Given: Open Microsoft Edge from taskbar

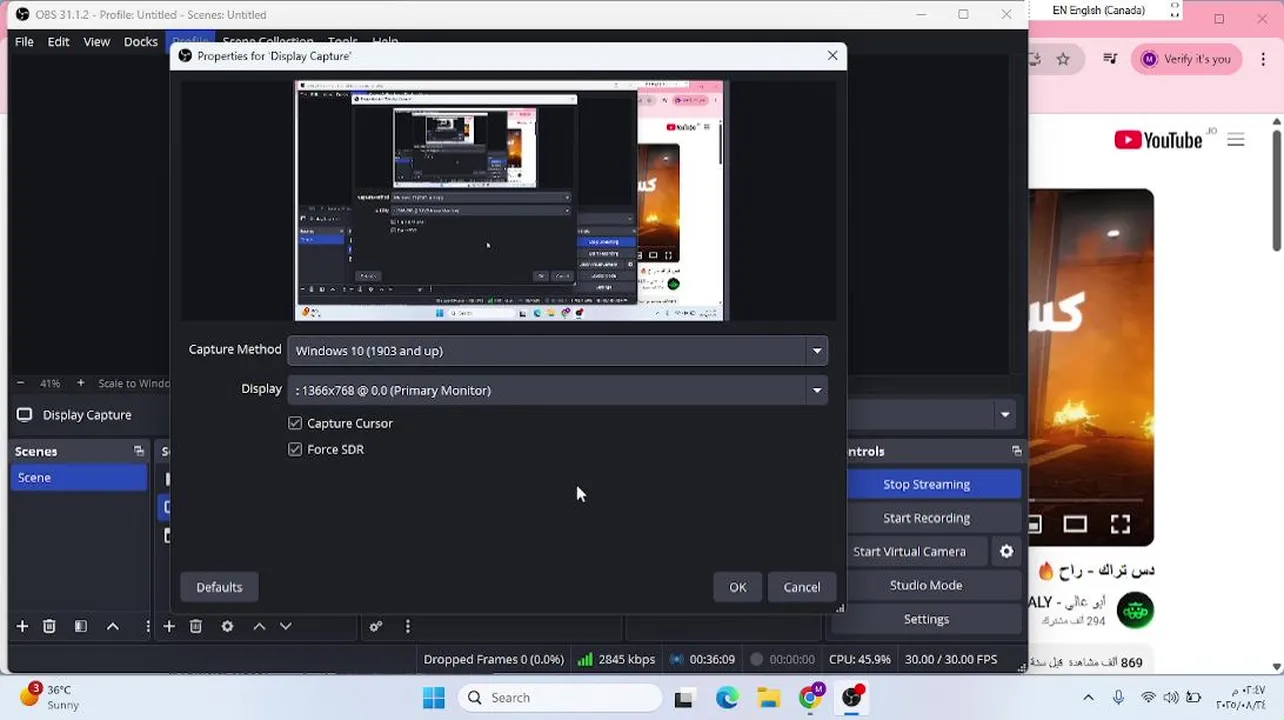Looking at the screenshot, I should point(727,698).
